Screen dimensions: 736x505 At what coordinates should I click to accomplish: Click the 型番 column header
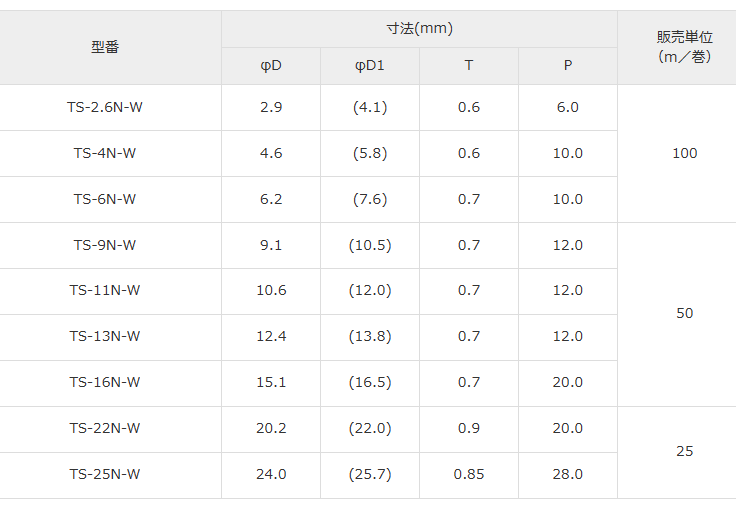click(105, 47)
